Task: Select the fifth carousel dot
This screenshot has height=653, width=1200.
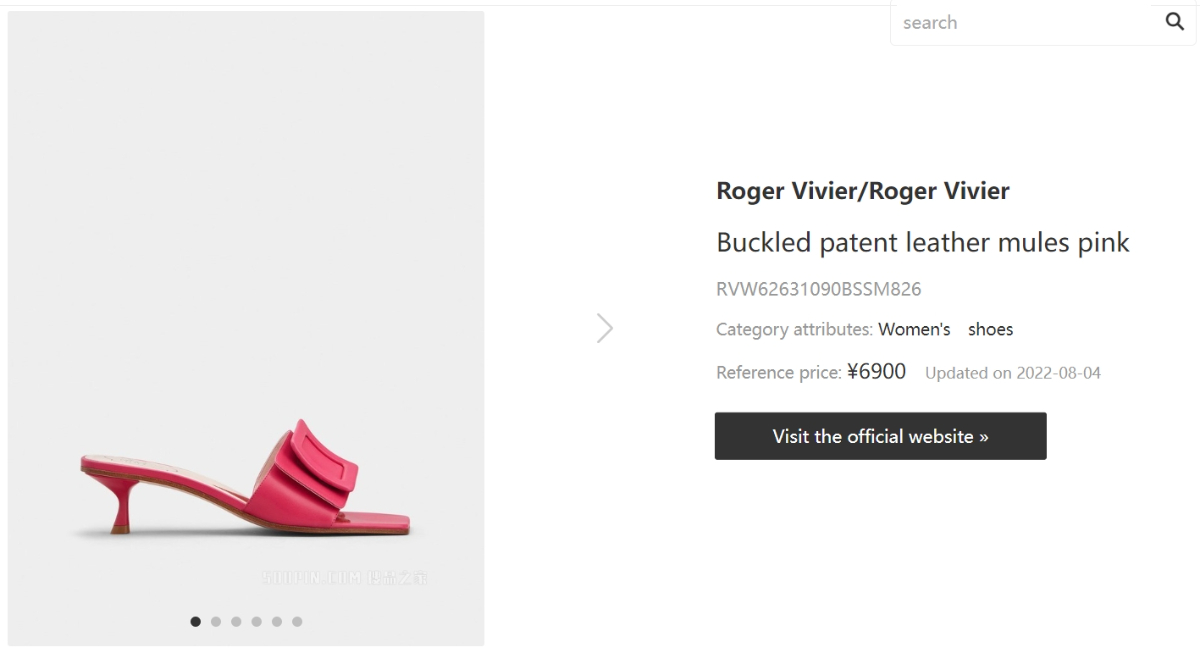Action: (x=277, y=622)
